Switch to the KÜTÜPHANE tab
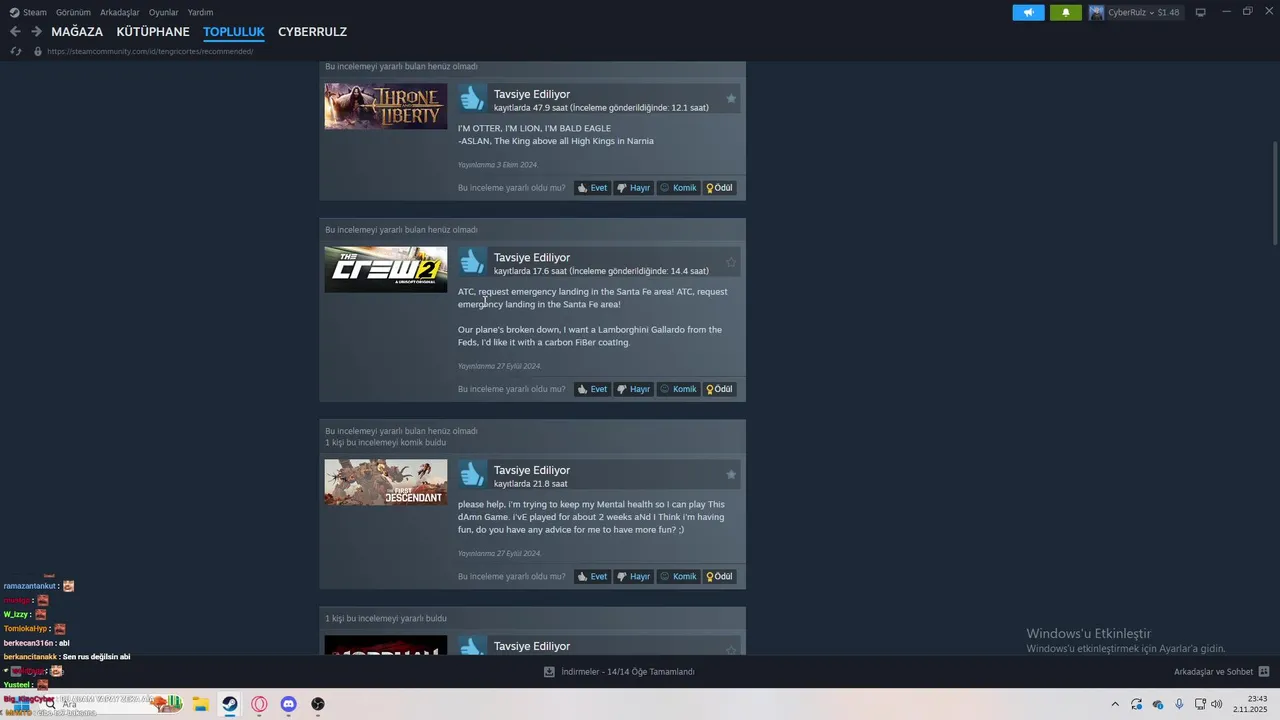The width and height of the screenshot is (1280, 720). [153, 32]
